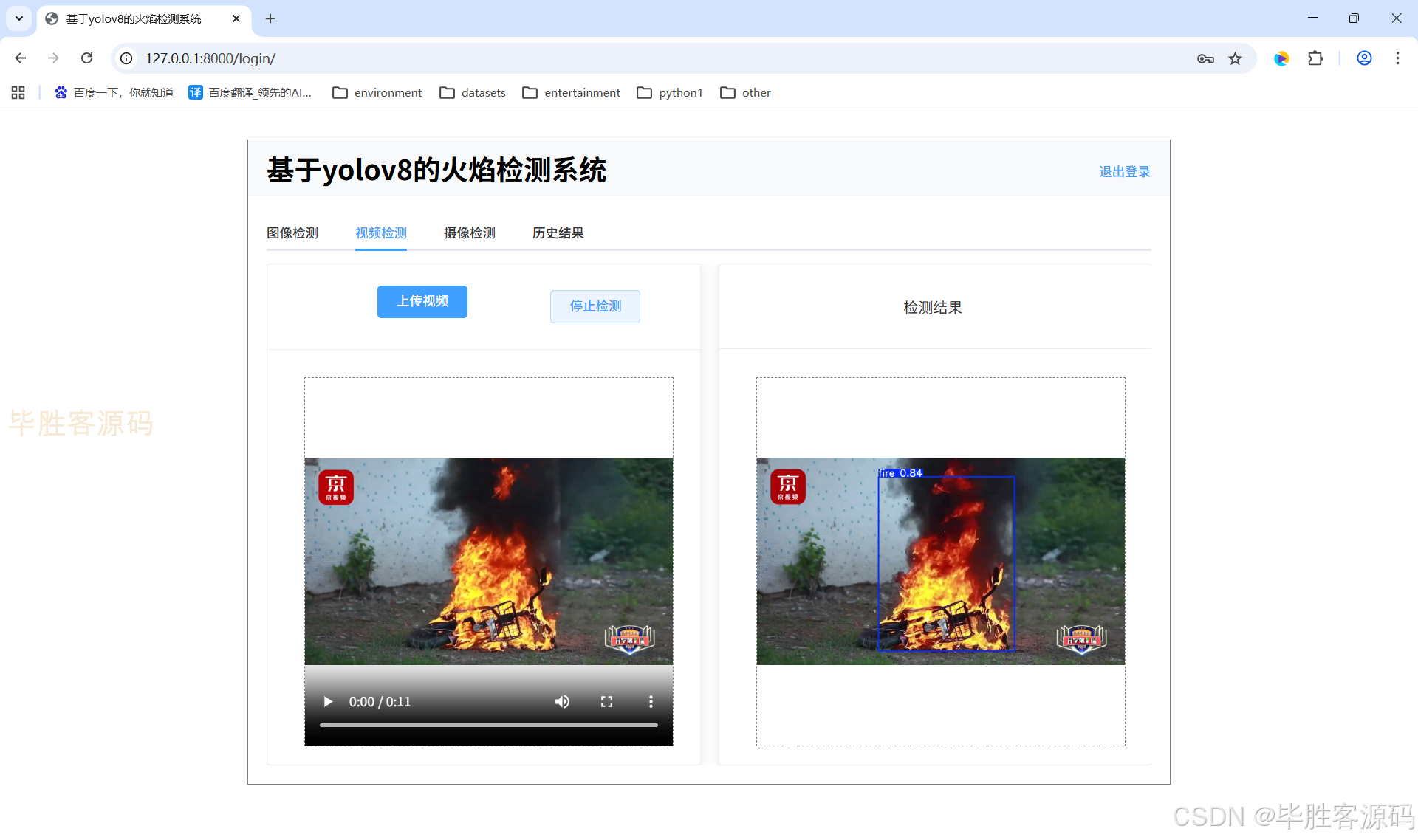The image size is (1418, 840).
Task: Open the 历史结果 history tab
Action: tap(558, 233)
